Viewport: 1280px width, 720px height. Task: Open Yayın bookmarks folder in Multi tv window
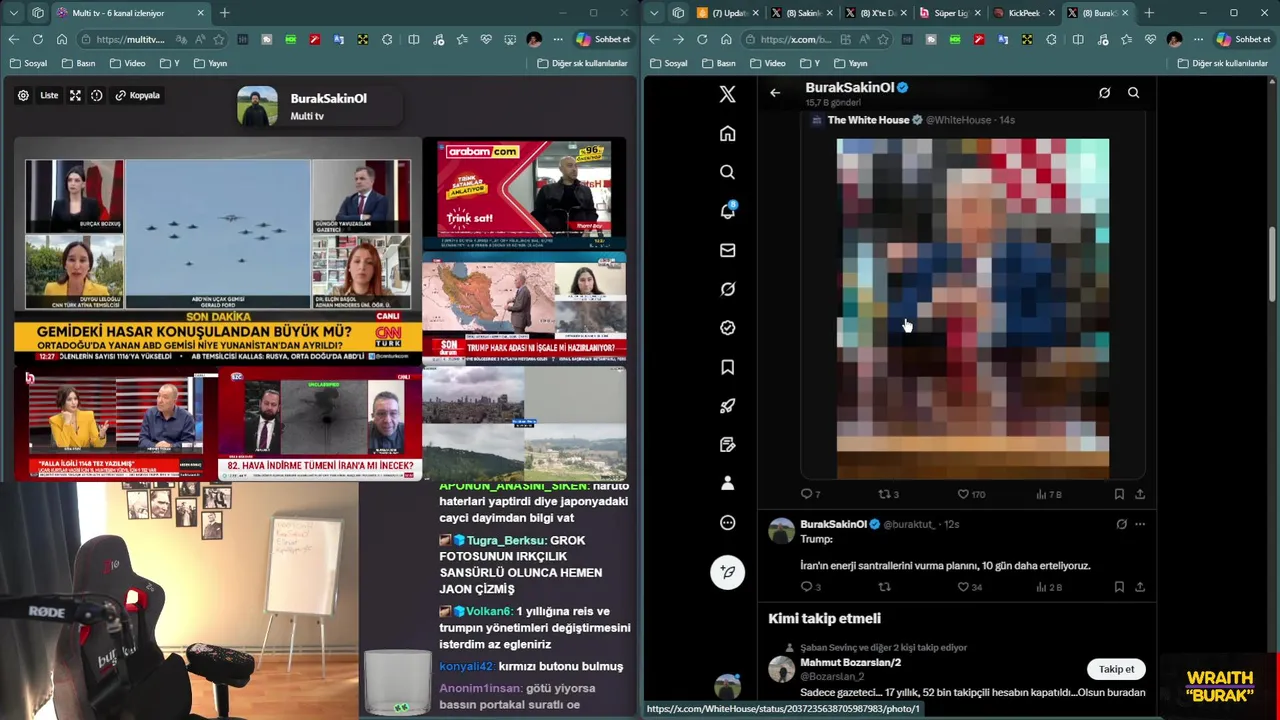pyautogui.click(x=210, y=63)
